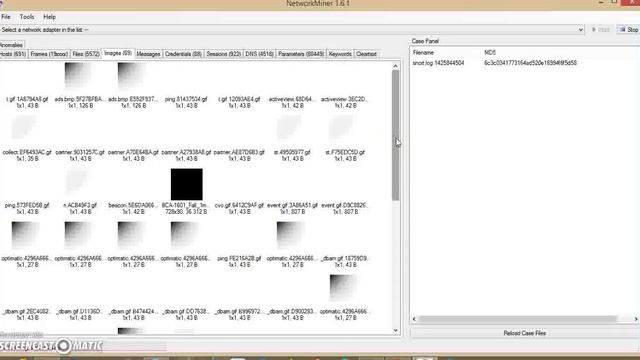Switch to the Messages tab

point(148,54)
